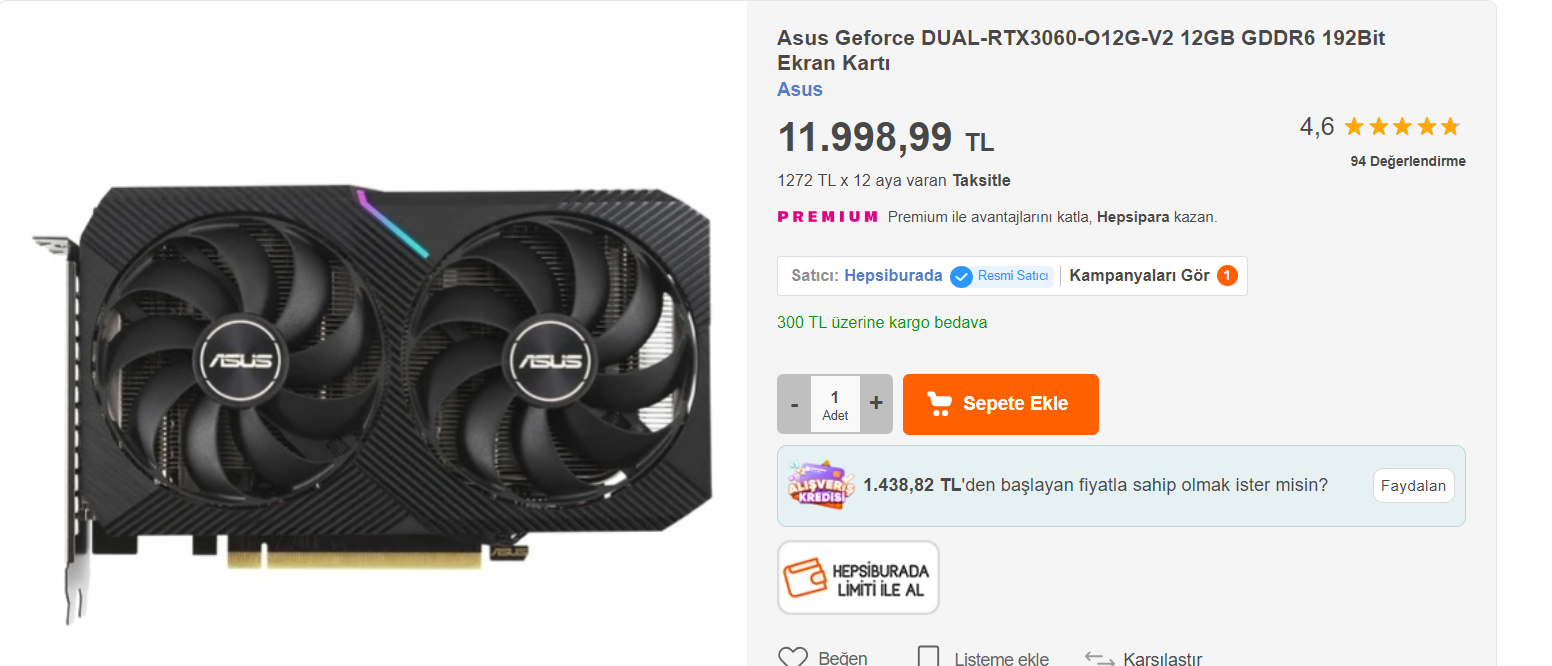Open the Asus brand link
1552x666 pixels.
tap(800, 89)
